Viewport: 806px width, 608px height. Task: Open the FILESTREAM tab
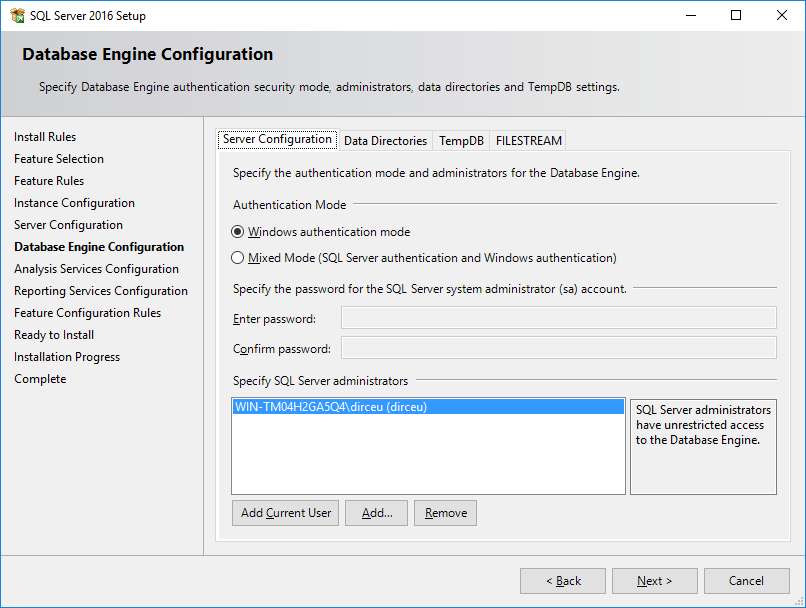528,141
